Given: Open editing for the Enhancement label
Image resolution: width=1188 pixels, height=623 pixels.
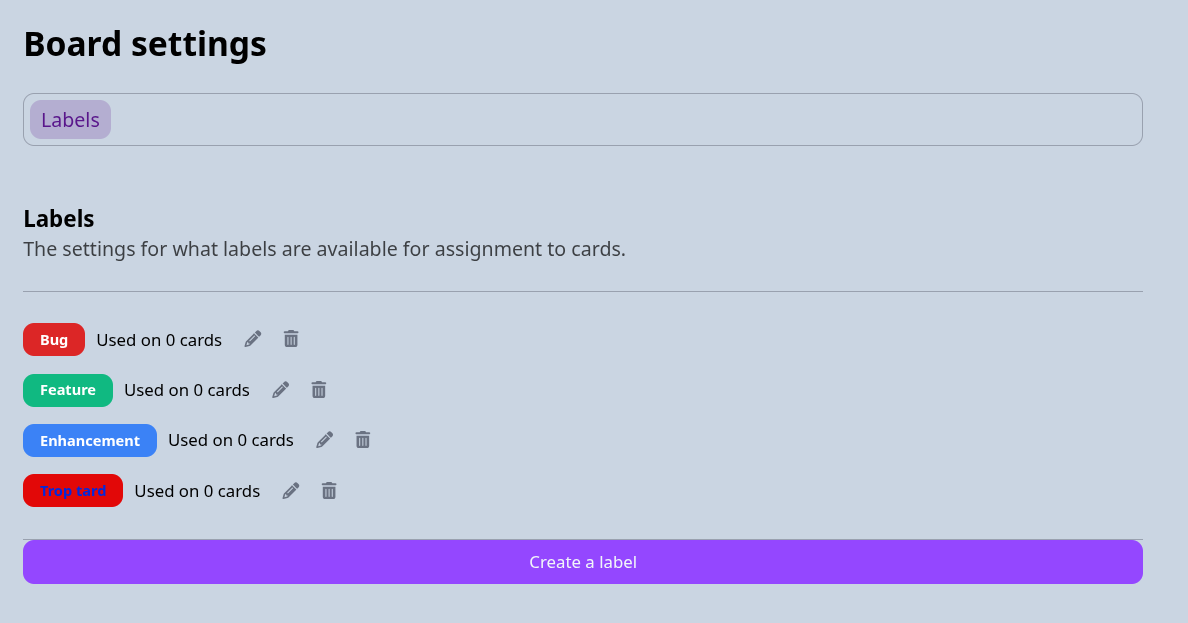Looking at the screenshot, I should tap(324, 440).
